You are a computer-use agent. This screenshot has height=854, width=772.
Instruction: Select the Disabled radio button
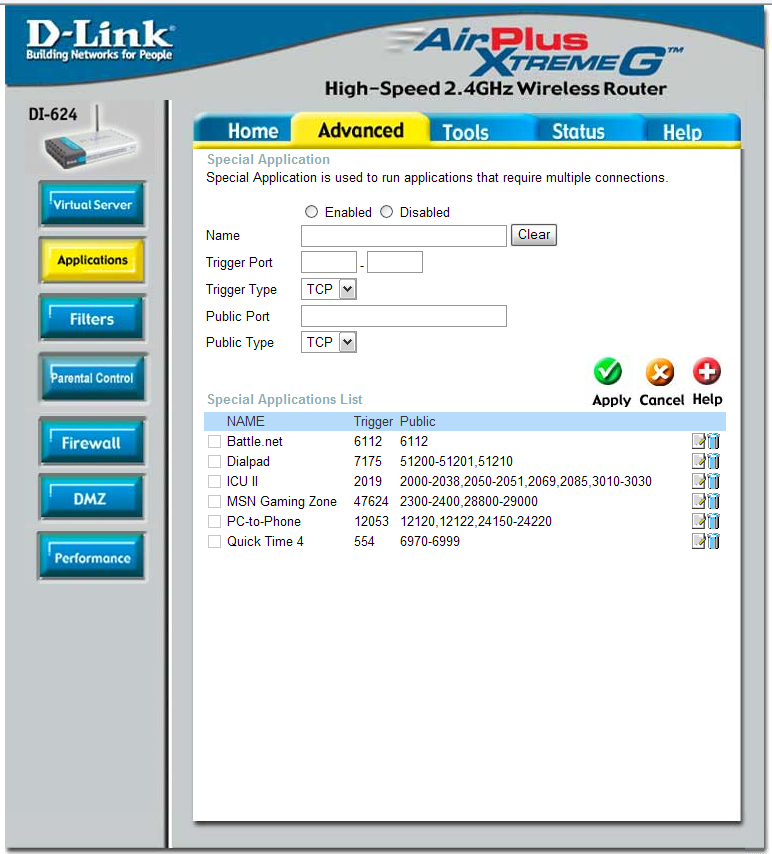tap(386, 212)
